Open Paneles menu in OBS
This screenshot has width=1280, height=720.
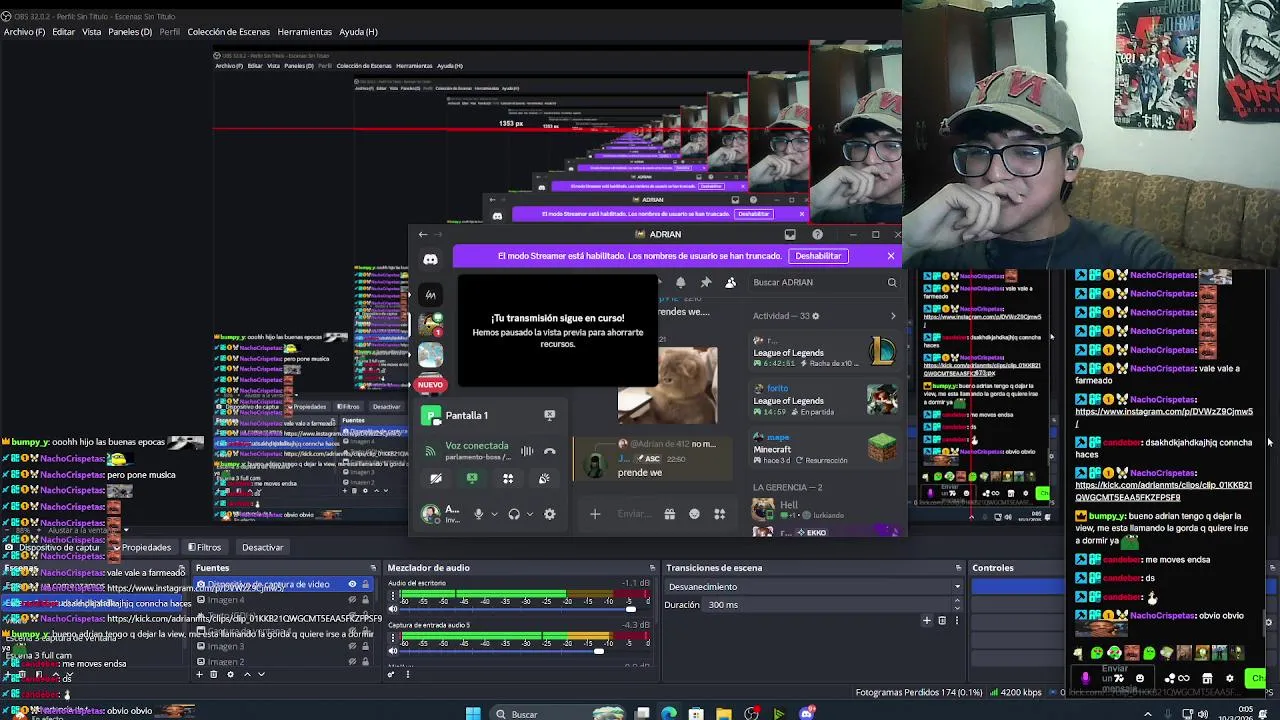point(130,32)
